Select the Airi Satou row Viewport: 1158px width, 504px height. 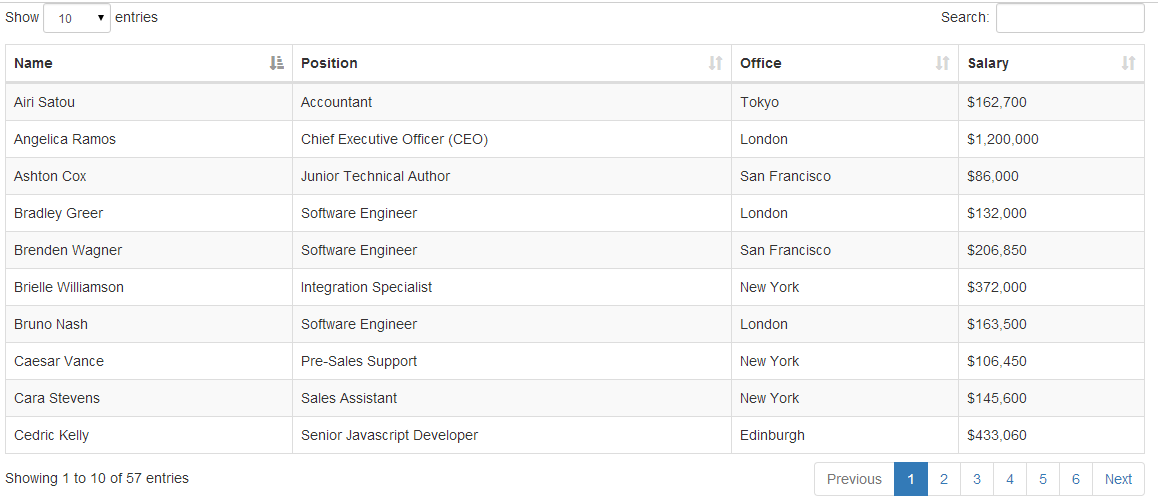575,103
